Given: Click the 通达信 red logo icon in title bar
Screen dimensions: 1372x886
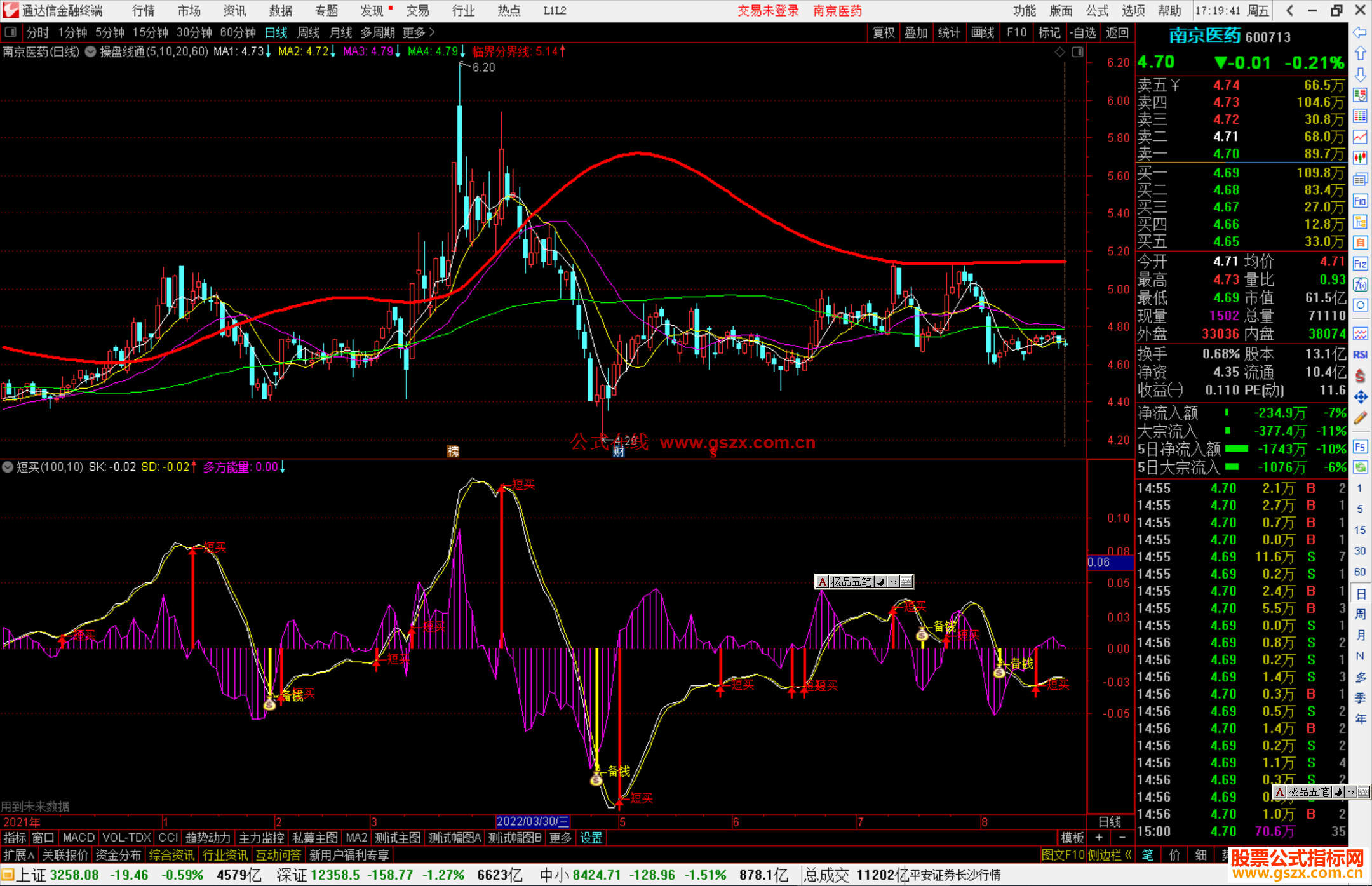Looking at the screenshot, I should [11, 10].
